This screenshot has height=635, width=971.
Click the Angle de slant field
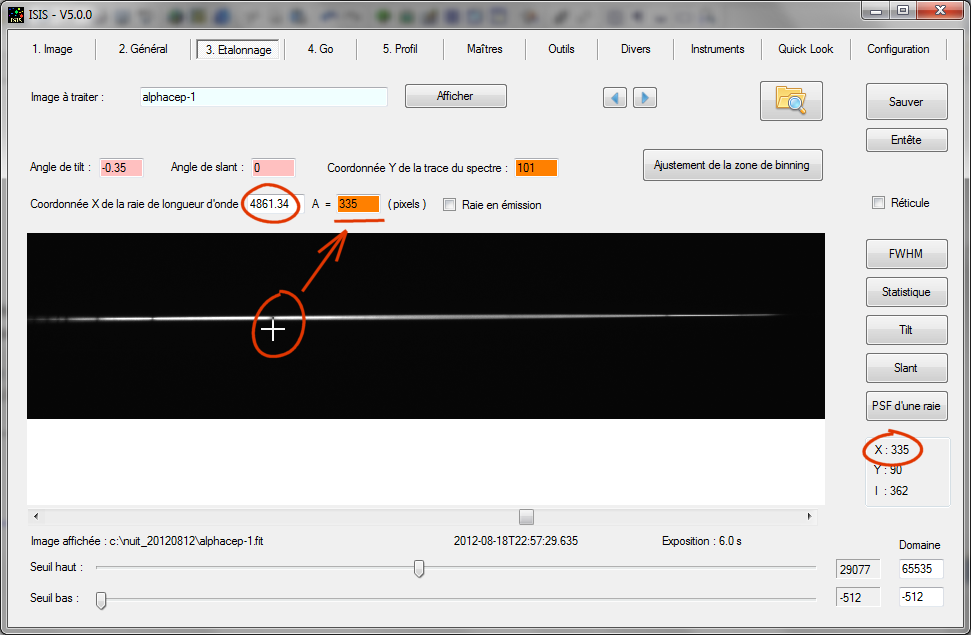tap(273, 167)
